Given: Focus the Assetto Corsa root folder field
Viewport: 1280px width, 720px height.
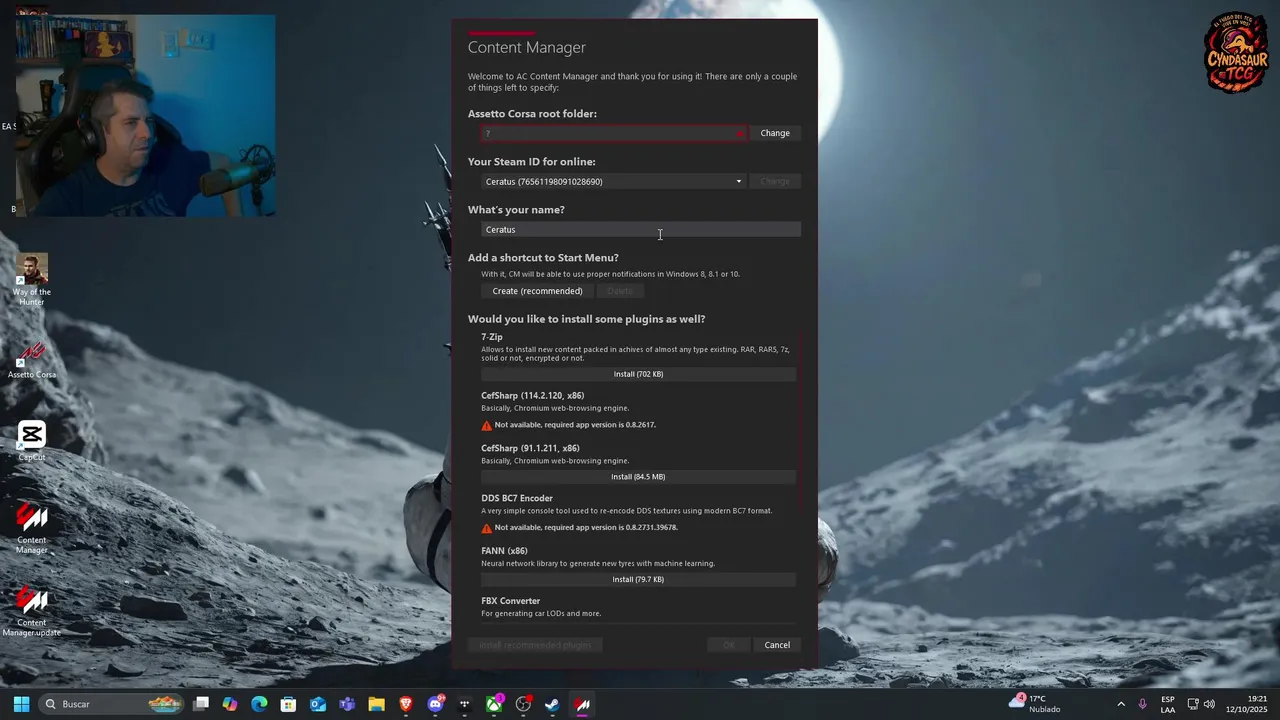Looking at the screenshot, I should click(614, 133).
